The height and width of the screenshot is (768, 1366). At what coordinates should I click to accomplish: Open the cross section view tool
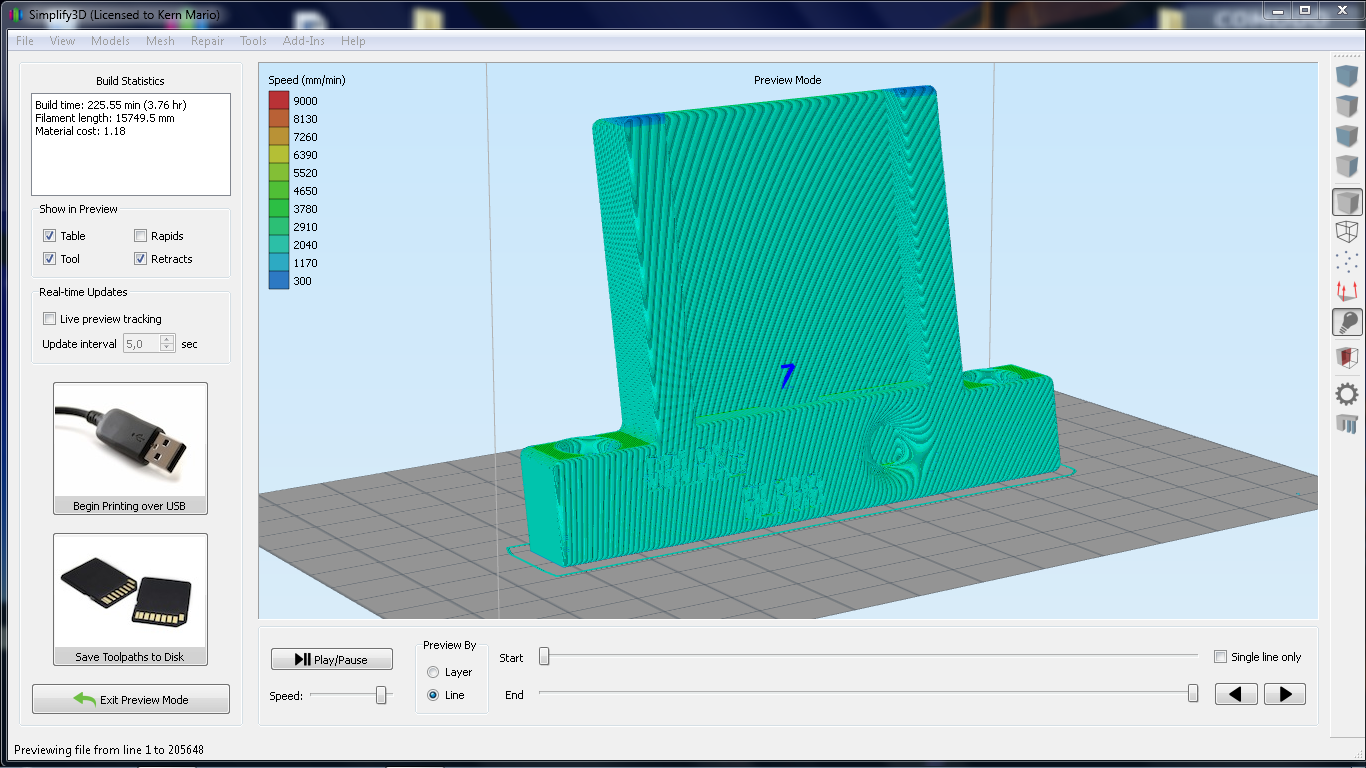[x=1347, y=357]
